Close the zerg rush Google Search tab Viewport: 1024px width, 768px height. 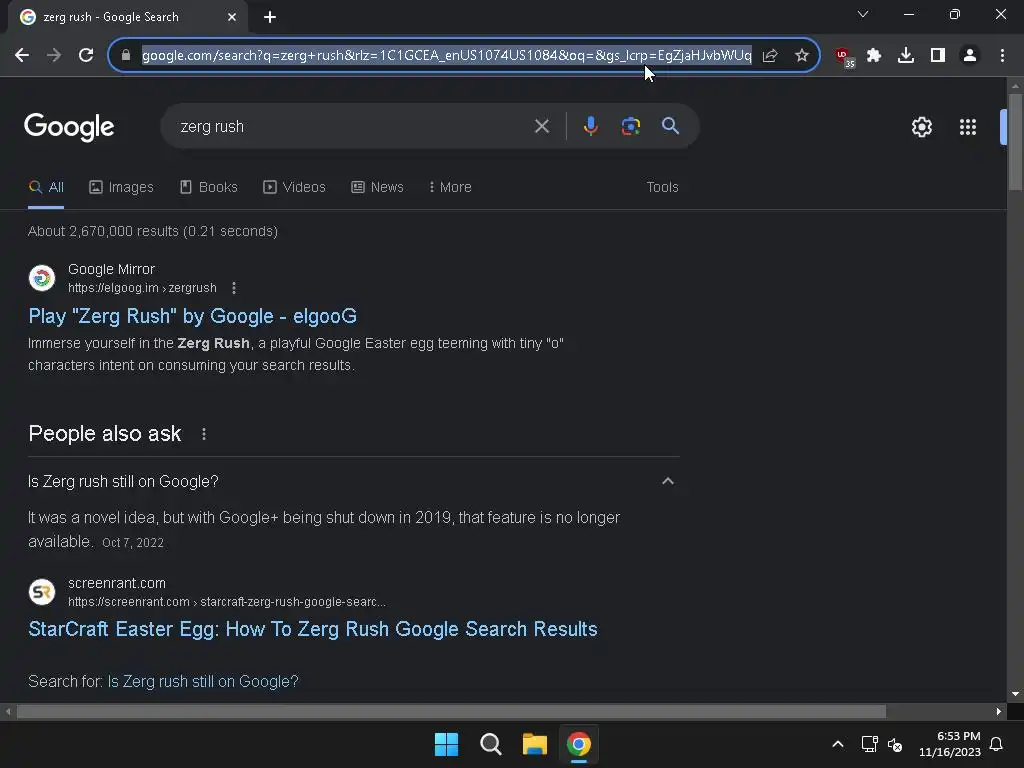232,17
